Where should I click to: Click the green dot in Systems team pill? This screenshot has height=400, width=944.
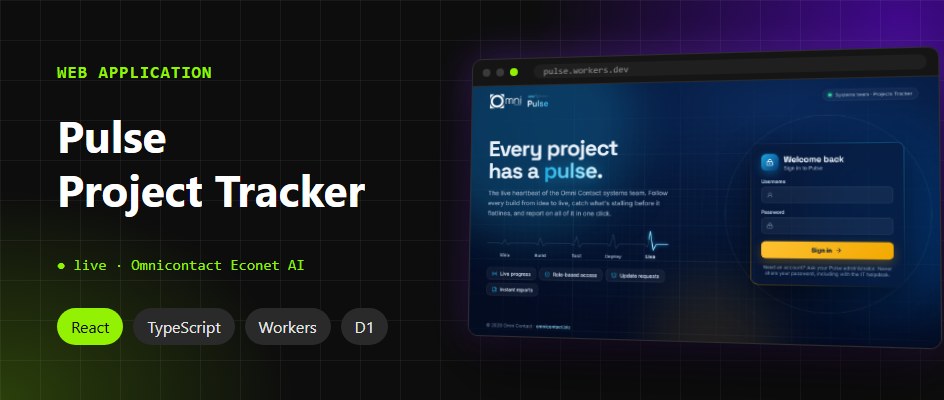pyautogui.click(x=830, y=95)
